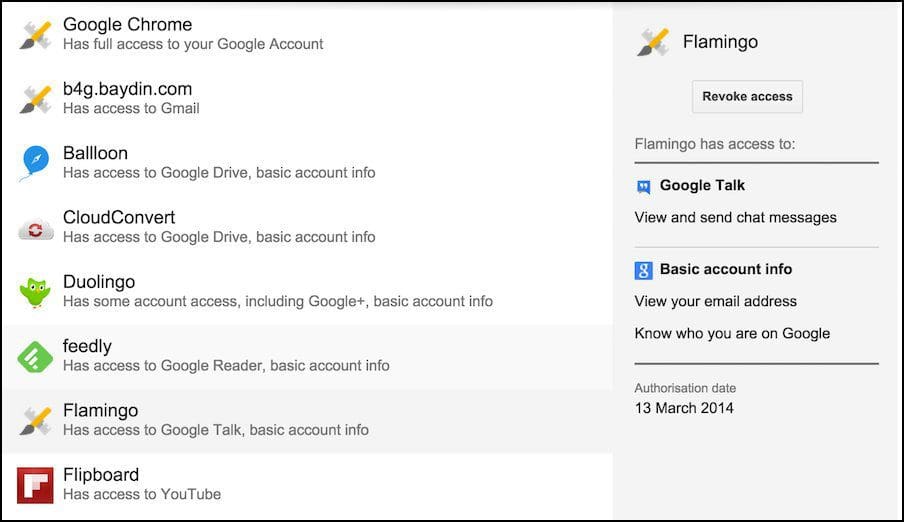Click 'Has full access to your Google Account' text

click(x=193, y=44)
